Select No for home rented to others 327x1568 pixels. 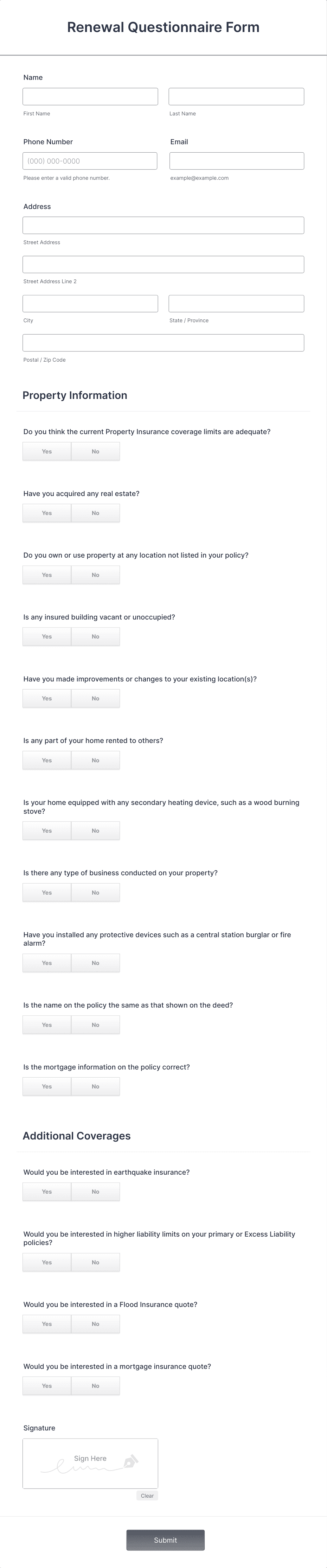click(x=95, y=760)
